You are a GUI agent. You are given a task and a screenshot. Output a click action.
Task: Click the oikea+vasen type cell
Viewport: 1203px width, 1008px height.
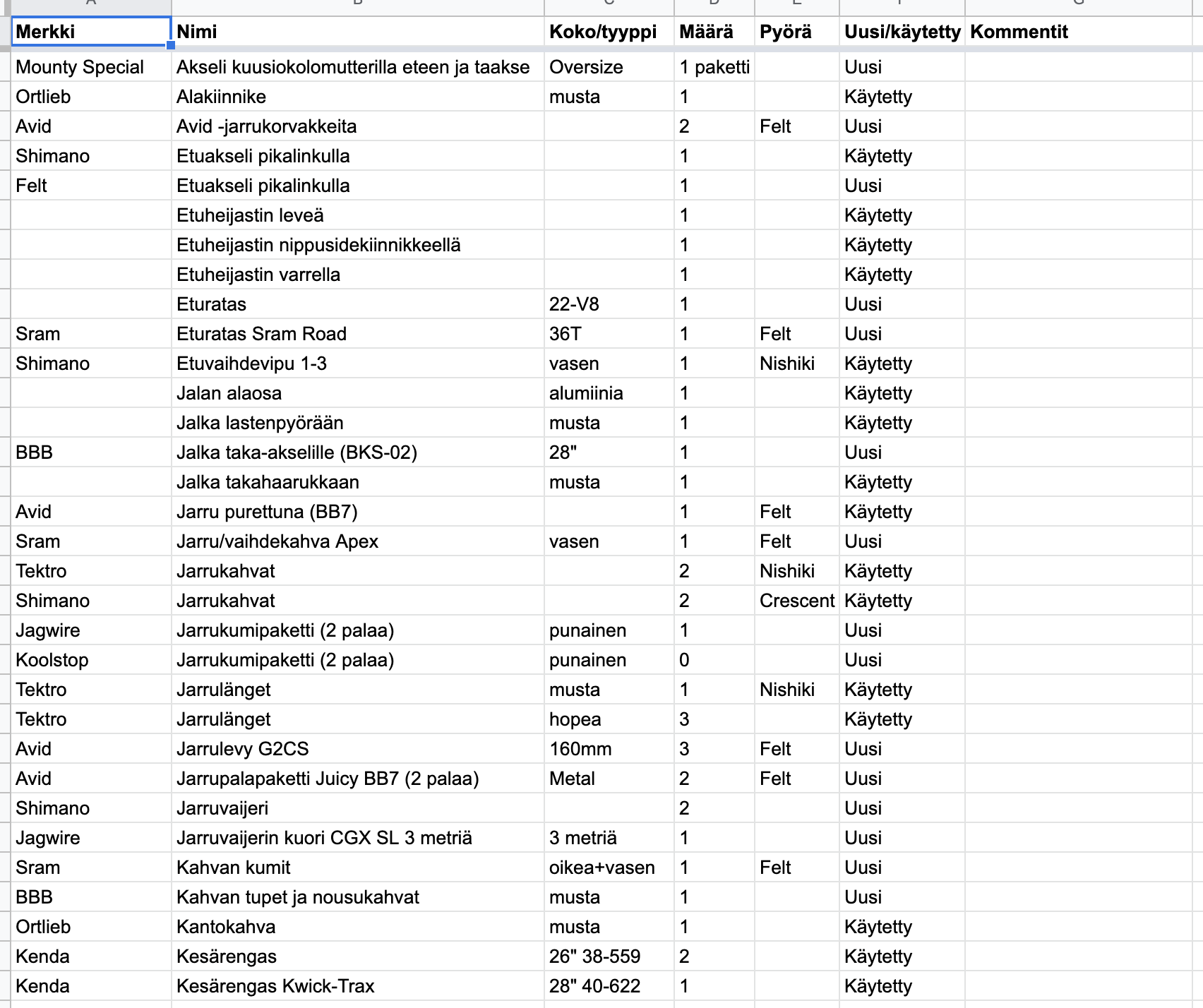click(x=609, y=868)
